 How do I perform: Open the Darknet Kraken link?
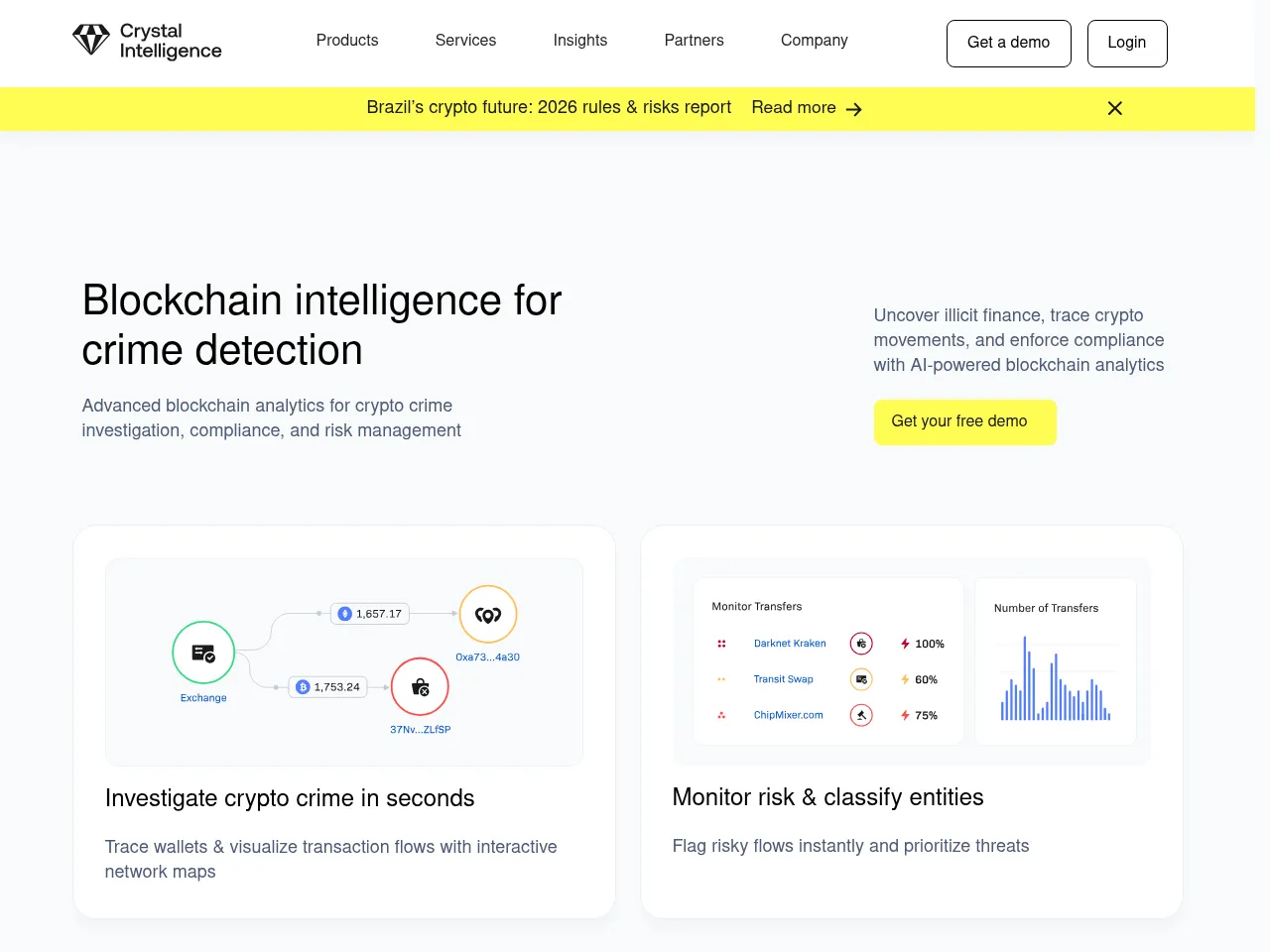point(790,644)
